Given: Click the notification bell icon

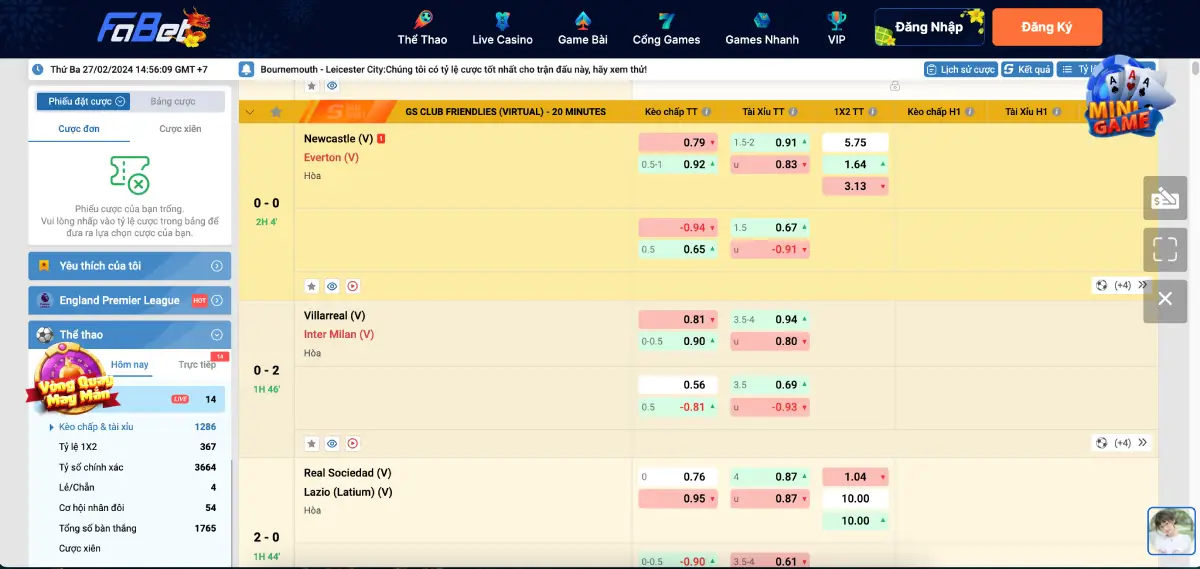Looking at the screenshot, I should pyautogui.click(x=246, y=70).
